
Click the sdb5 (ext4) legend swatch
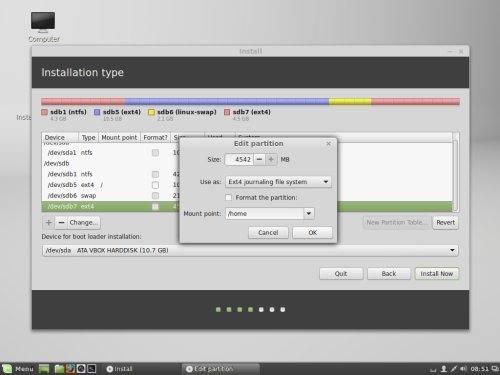[x=97, y=112]
